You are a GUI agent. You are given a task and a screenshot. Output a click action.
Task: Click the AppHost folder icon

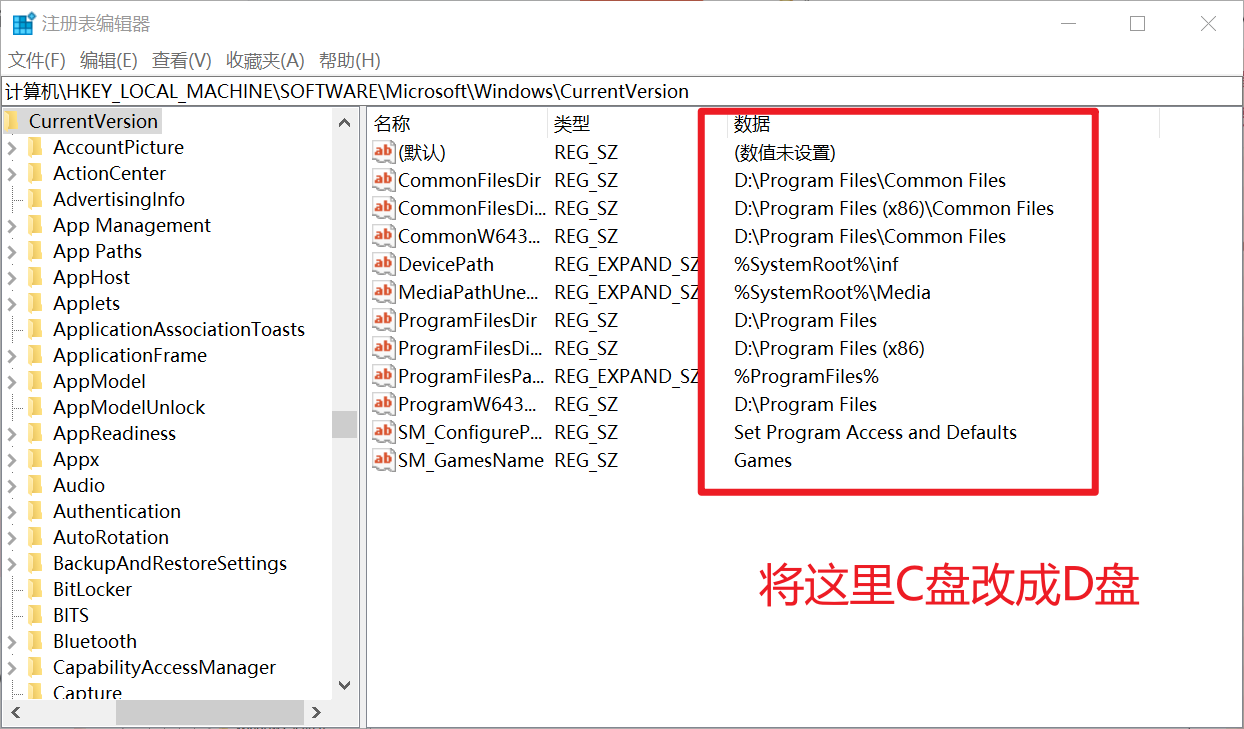tap(36, 277)
